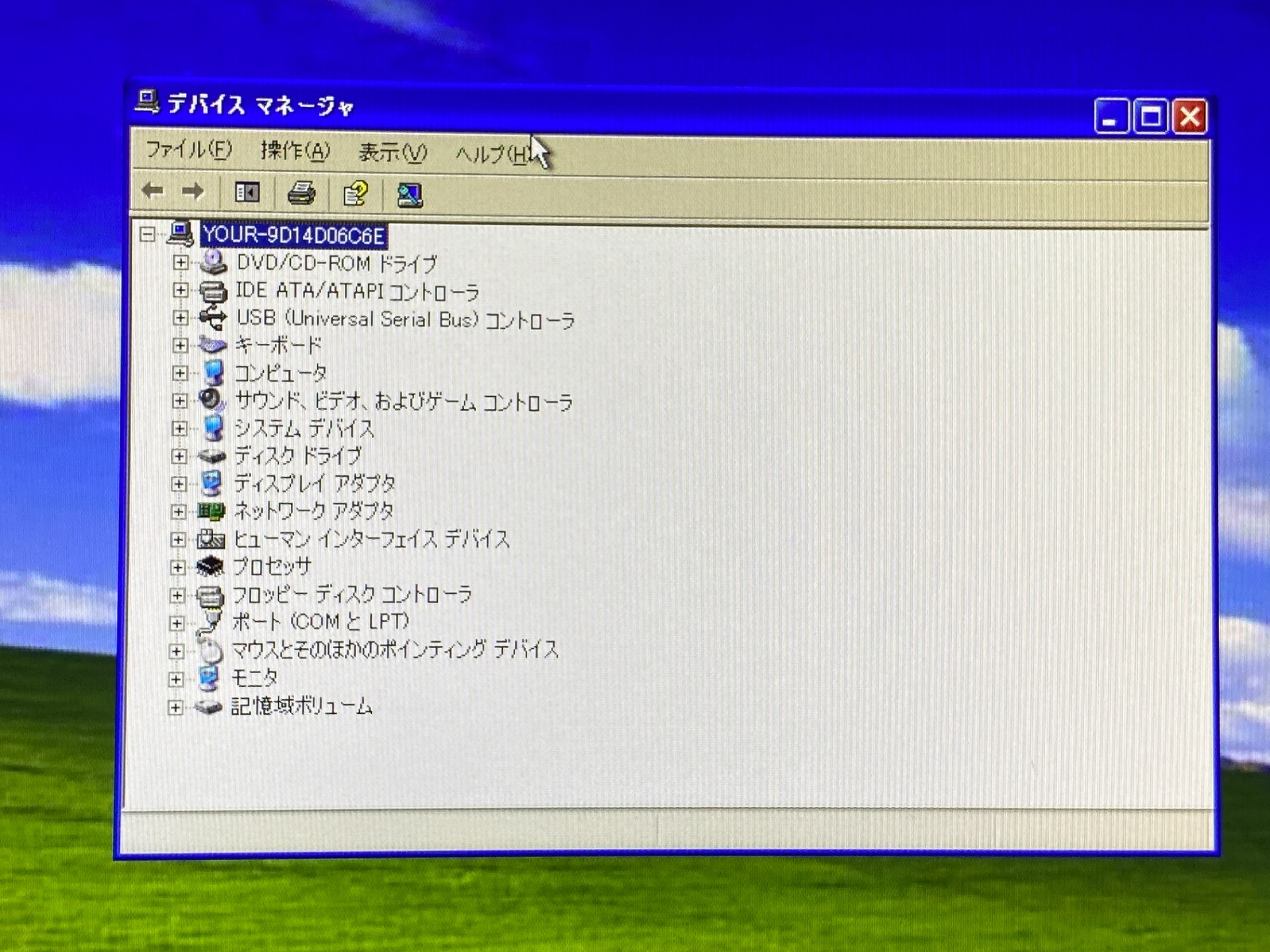Click Scan for hardware changes icon

409,195
